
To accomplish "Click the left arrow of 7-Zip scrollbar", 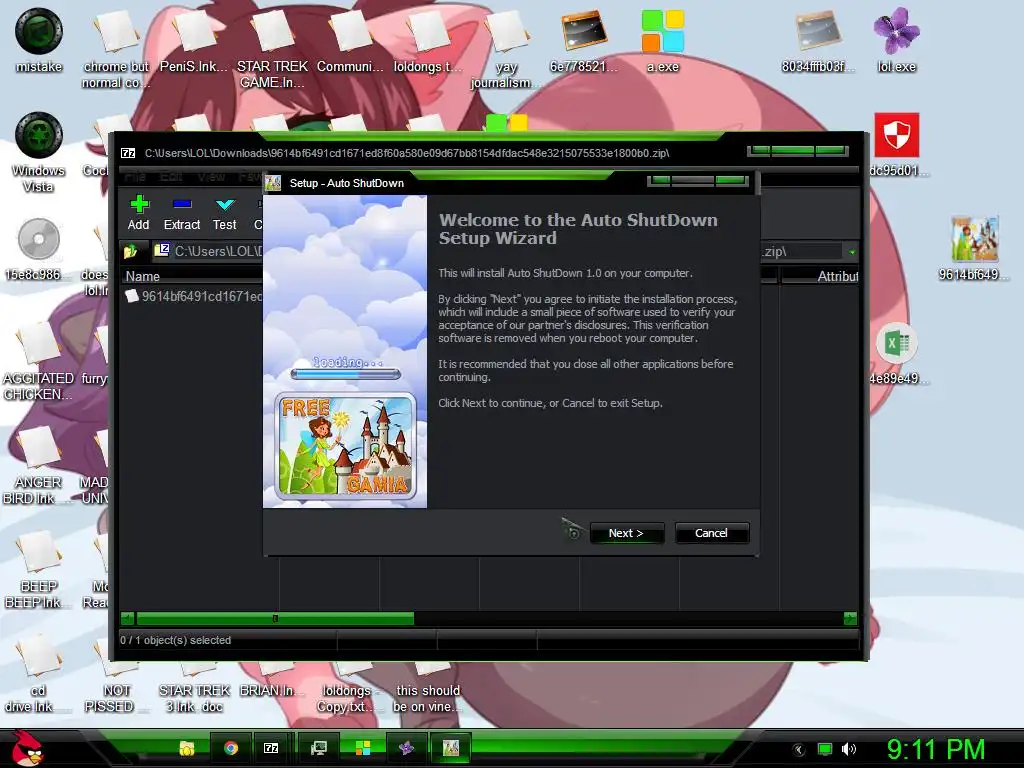I will point(128,618).
